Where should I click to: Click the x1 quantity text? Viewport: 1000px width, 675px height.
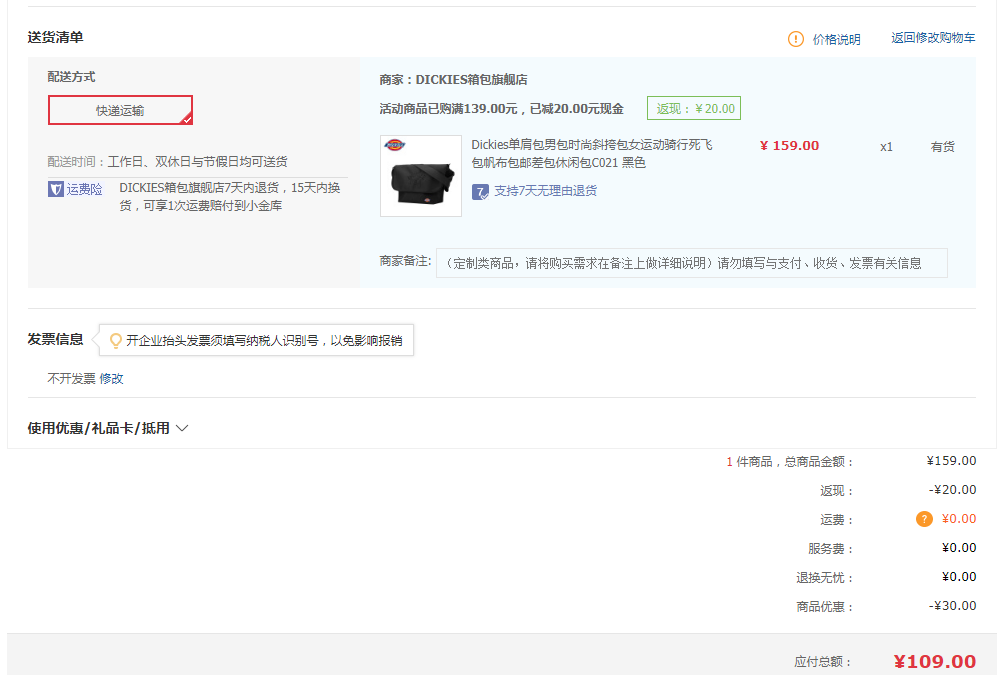click(886, 147)
